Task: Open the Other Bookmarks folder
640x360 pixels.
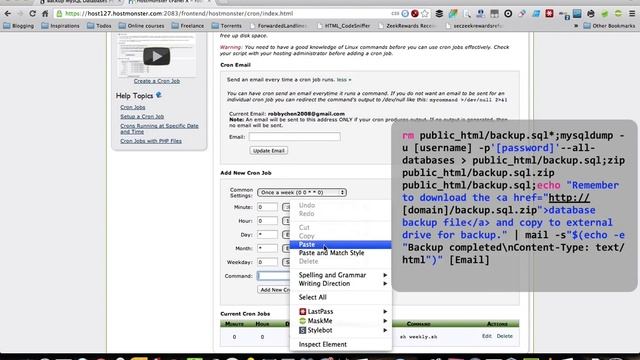Action: [609, 26]
